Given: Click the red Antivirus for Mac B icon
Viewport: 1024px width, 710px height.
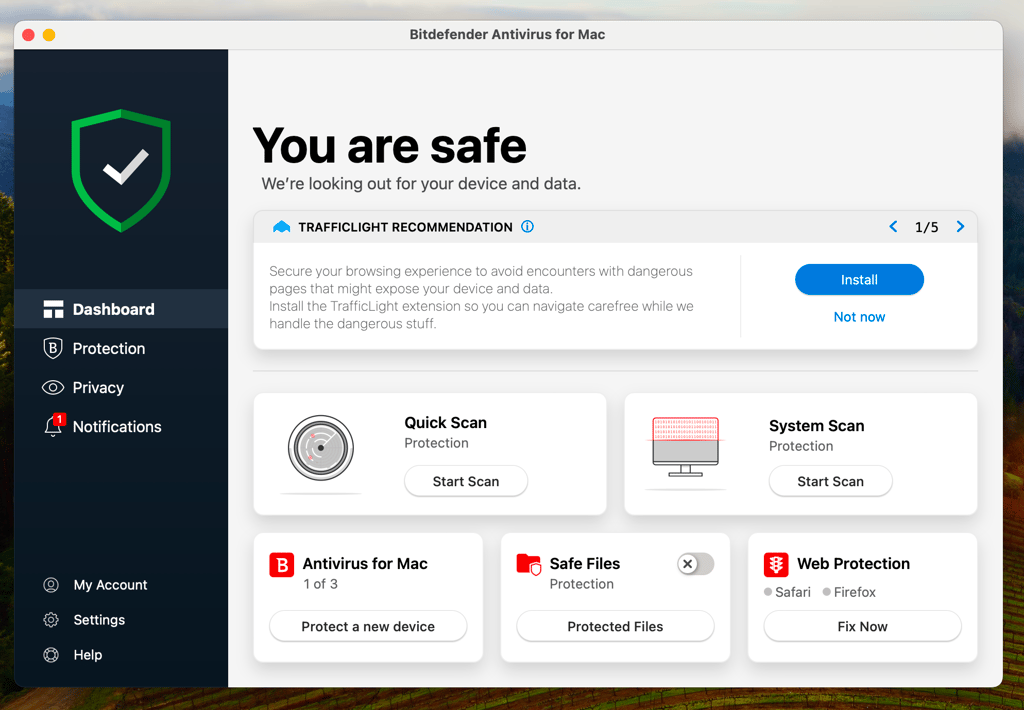Looking at the screenshot, I should click(281, 564).
